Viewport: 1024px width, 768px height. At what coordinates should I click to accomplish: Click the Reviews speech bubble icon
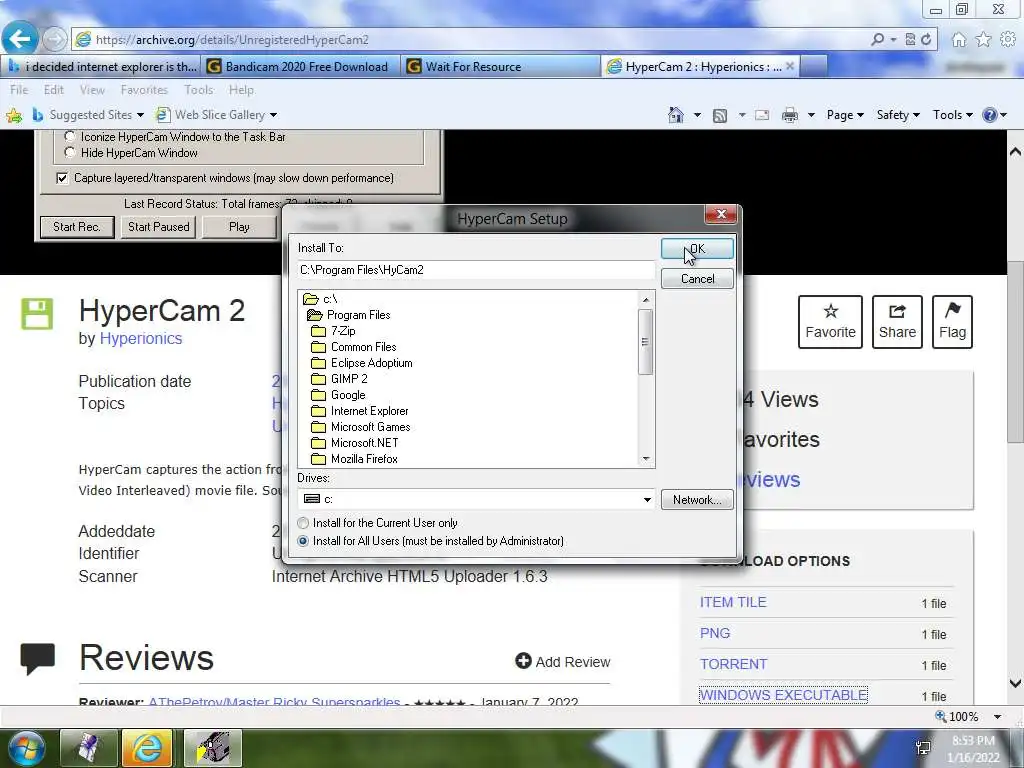37,658
